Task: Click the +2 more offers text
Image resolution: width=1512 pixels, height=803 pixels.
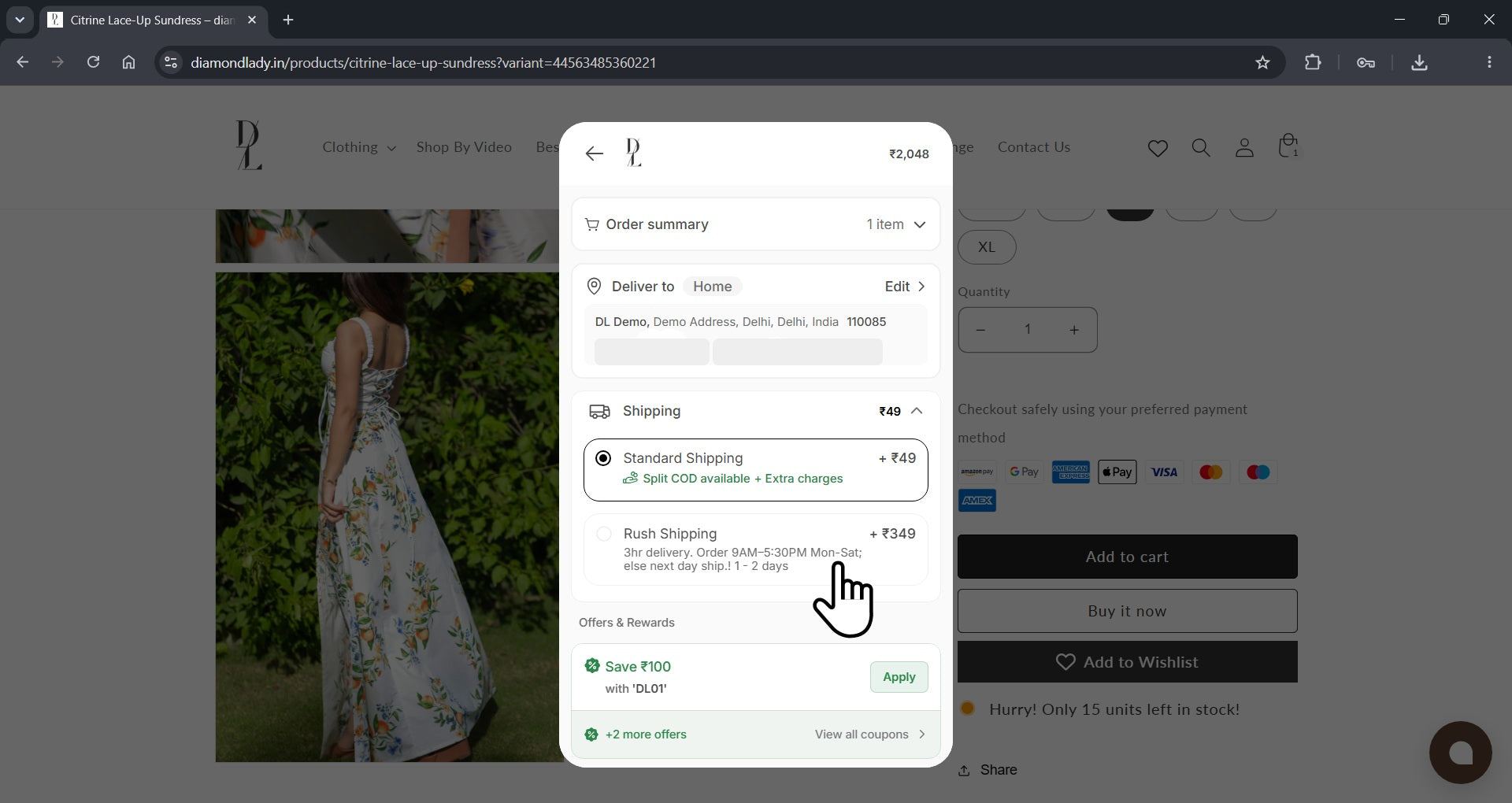Action: coord(646,735)
